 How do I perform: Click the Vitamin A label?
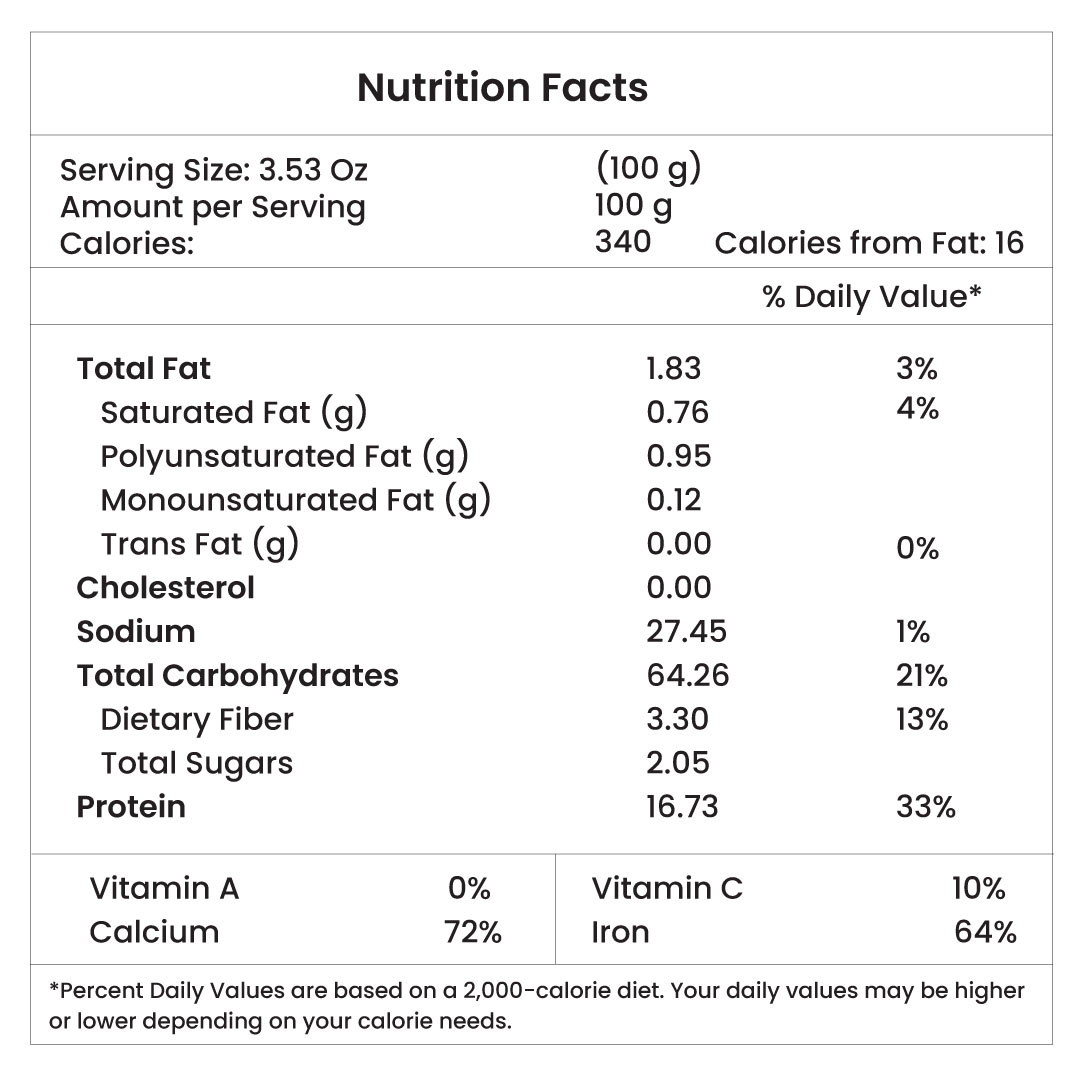click(x=164, y=888)
